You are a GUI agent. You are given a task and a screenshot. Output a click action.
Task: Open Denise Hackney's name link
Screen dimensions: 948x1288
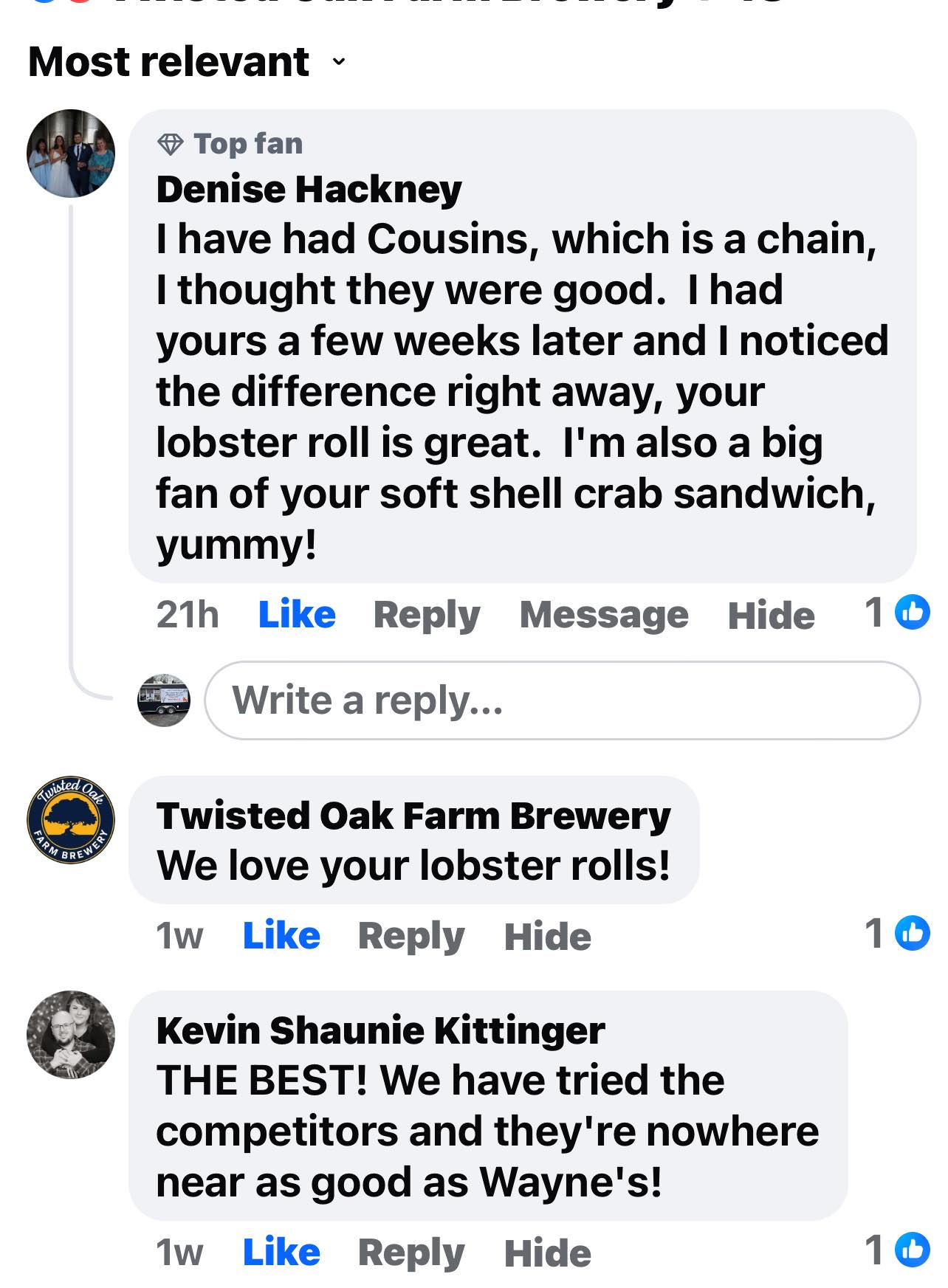[309, 189]
